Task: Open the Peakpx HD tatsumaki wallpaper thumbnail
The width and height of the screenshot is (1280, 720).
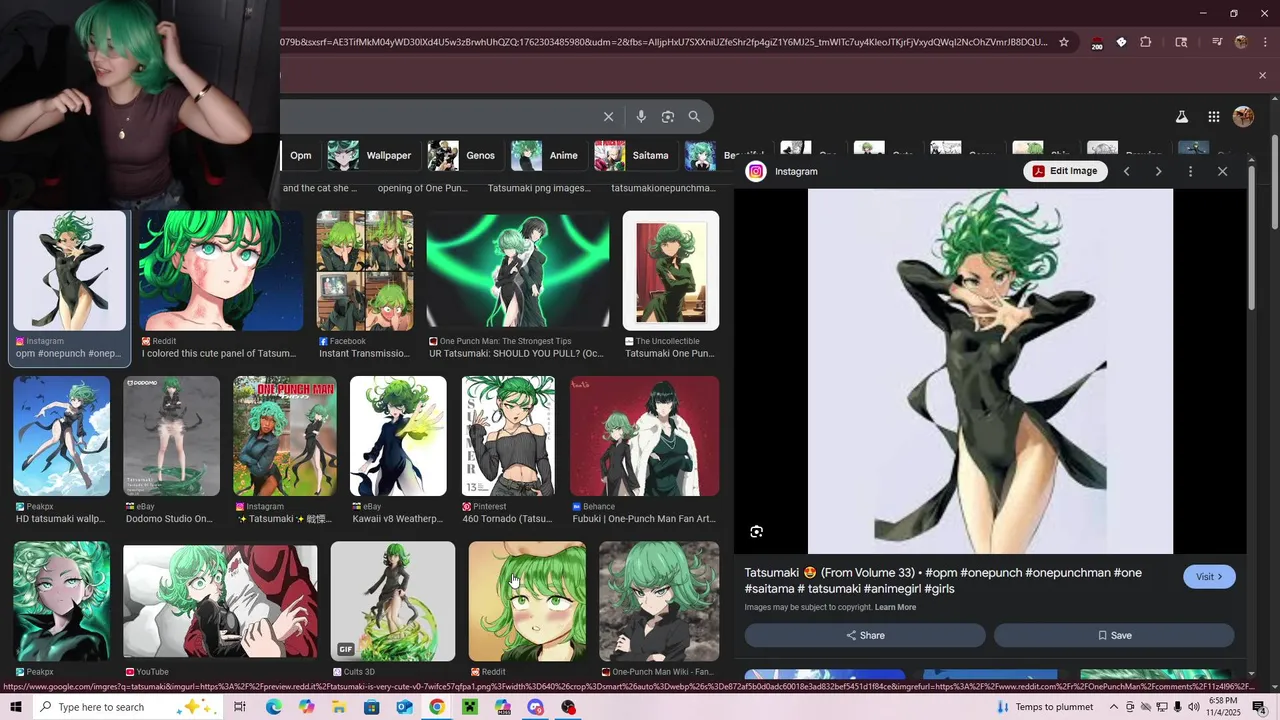Action: [x=62, y=436]
